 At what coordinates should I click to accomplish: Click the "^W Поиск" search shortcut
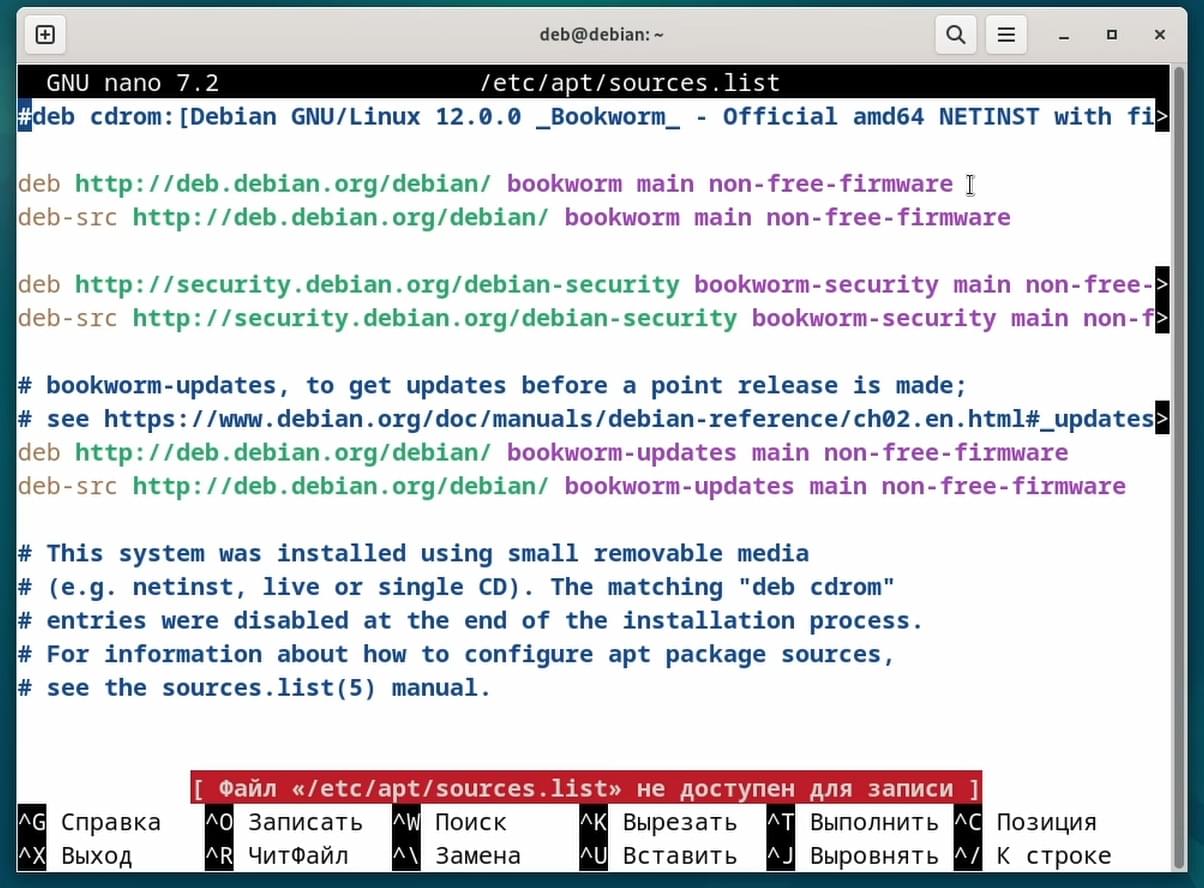point(449,822)
